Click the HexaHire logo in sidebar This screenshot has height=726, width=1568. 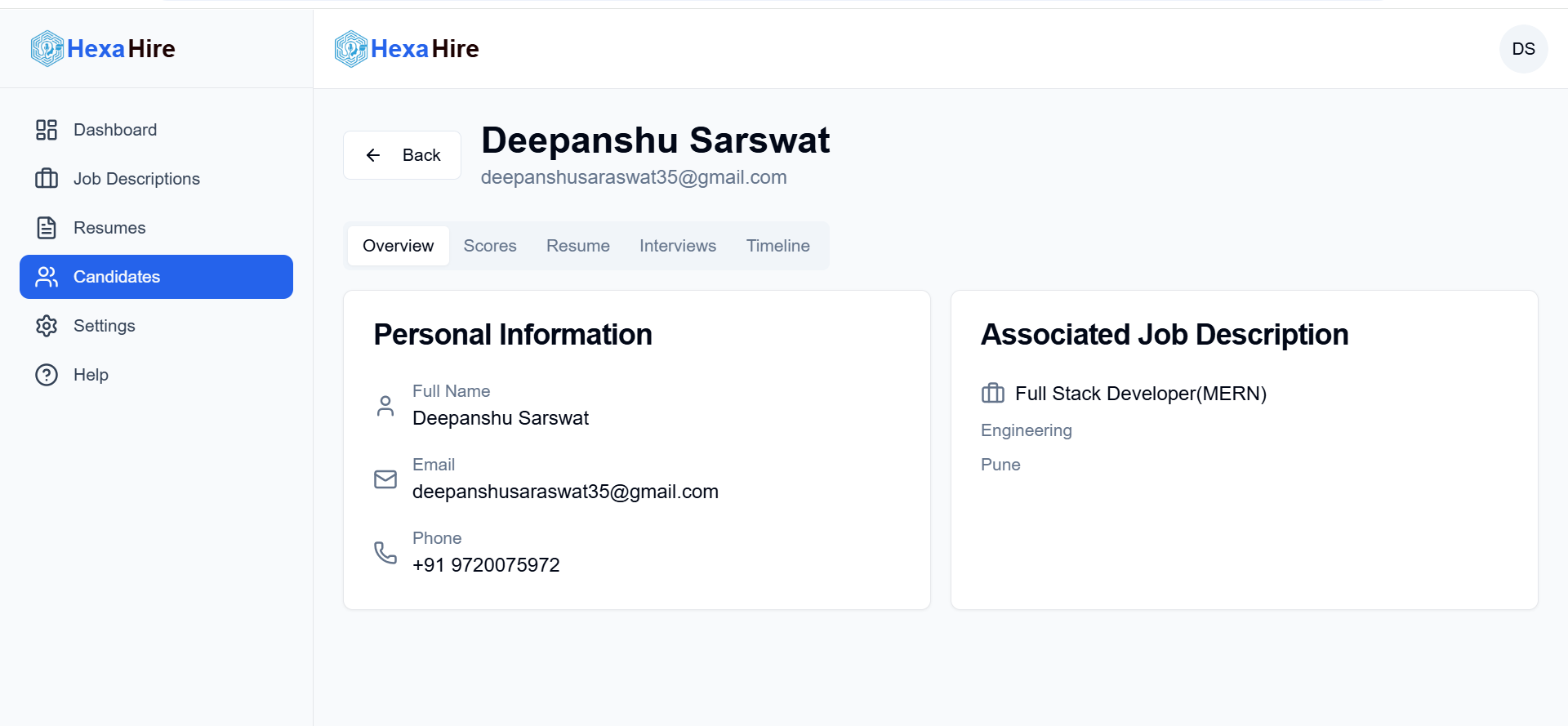(x=103, y=49)
